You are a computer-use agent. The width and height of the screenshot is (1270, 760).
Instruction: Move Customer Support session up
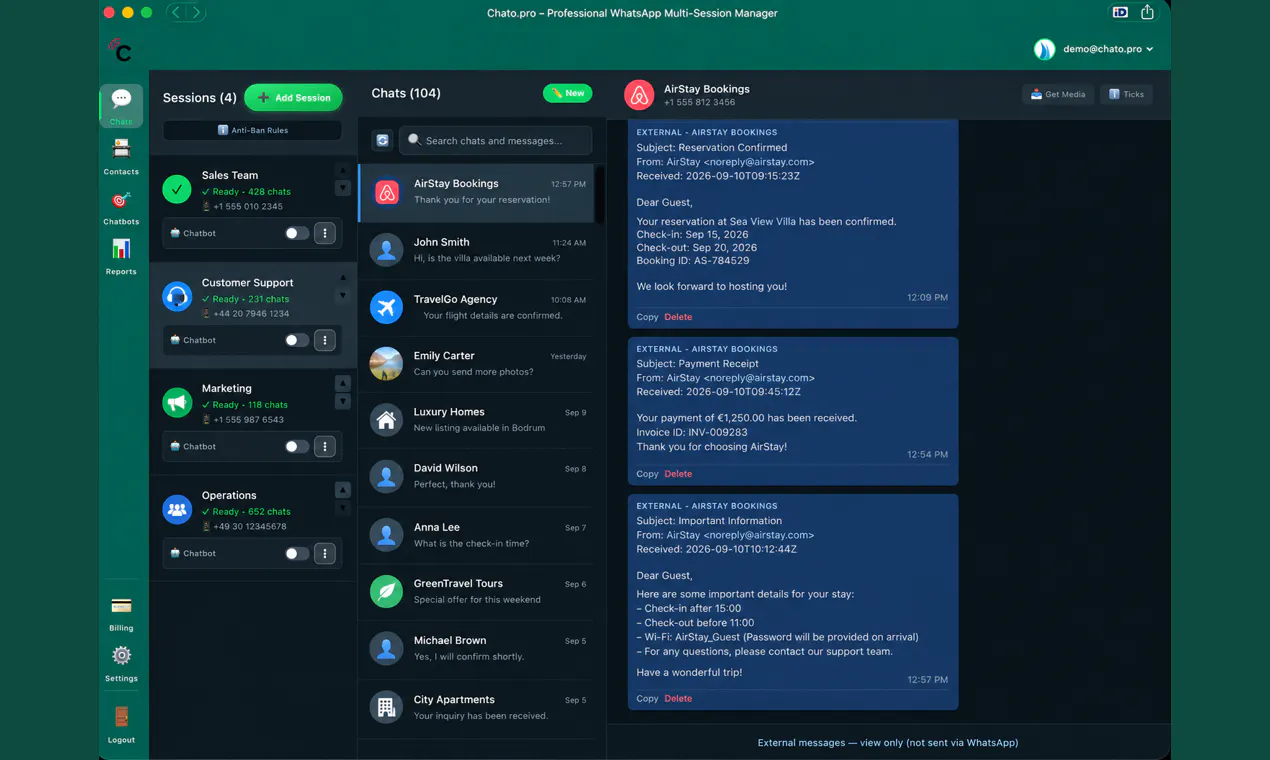point(343,278)
